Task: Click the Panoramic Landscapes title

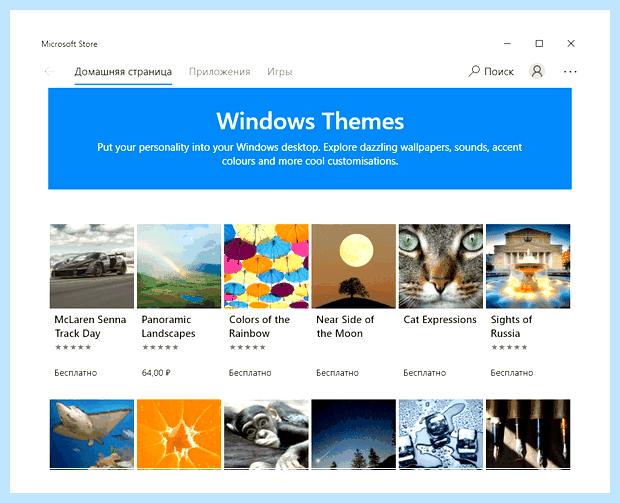Action: [168, 326]
